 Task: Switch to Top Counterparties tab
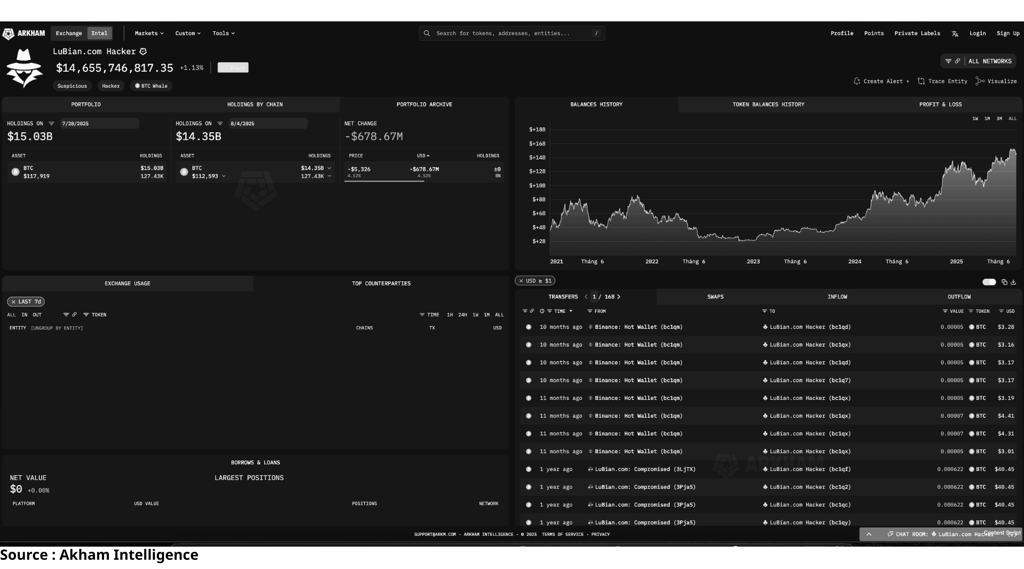(x=381, y=284)
